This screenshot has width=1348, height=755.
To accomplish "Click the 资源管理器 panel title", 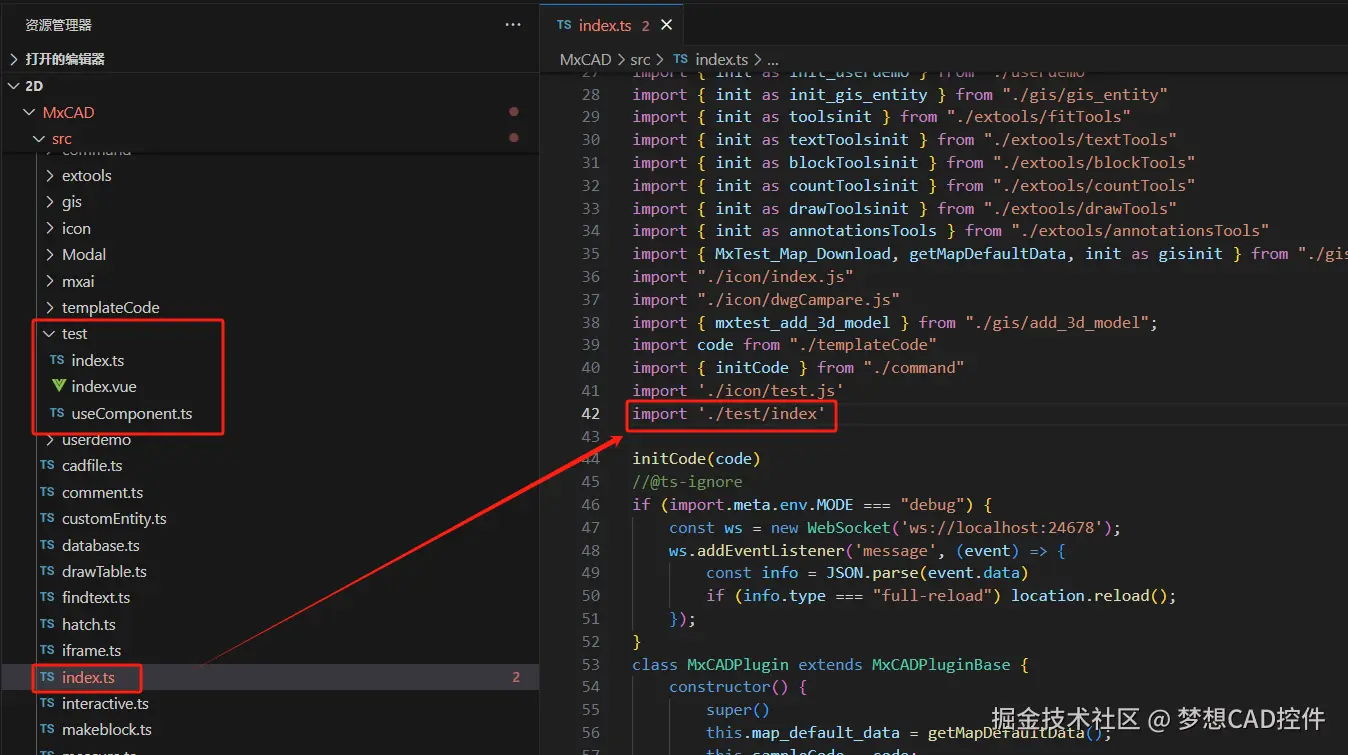I will (58, 25).
